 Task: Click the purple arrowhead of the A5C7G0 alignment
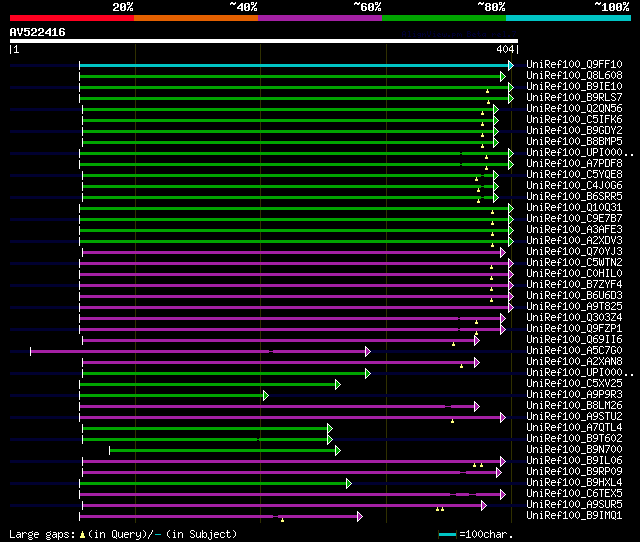coord(368,351)
